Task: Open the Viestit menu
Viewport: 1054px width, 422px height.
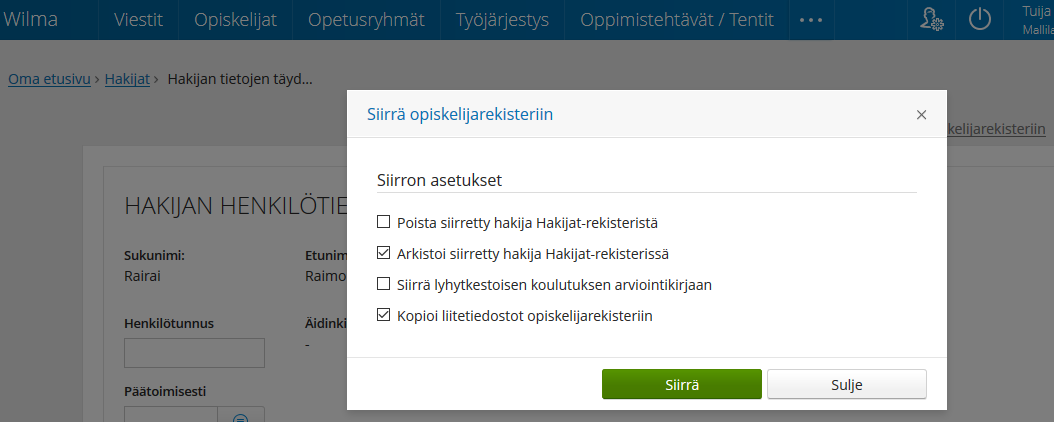Action: tap(138, 19)
